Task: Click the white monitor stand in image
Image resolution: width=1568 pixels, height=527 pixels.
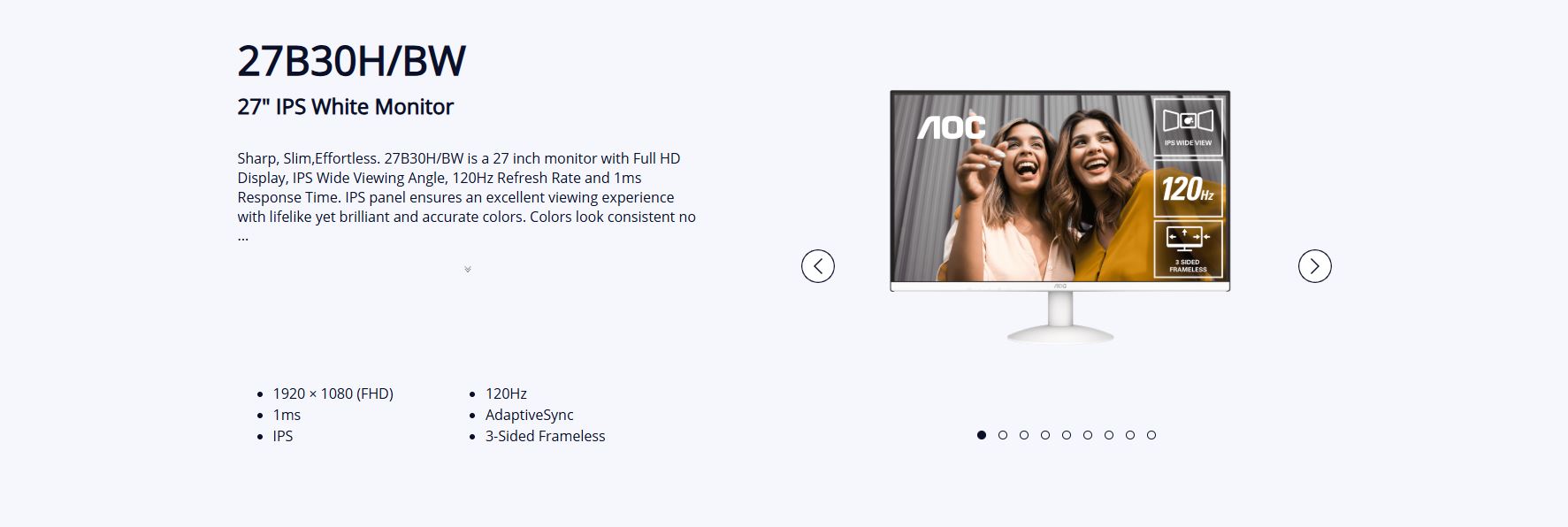Action: click(x=1060, y=317)
